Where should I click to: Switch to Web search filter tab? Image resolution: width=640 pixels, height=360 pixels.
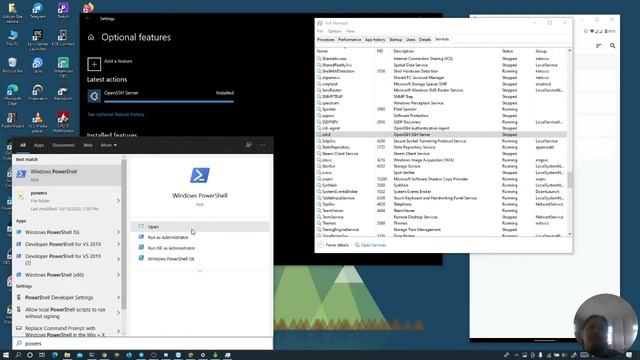click(88, 145)
